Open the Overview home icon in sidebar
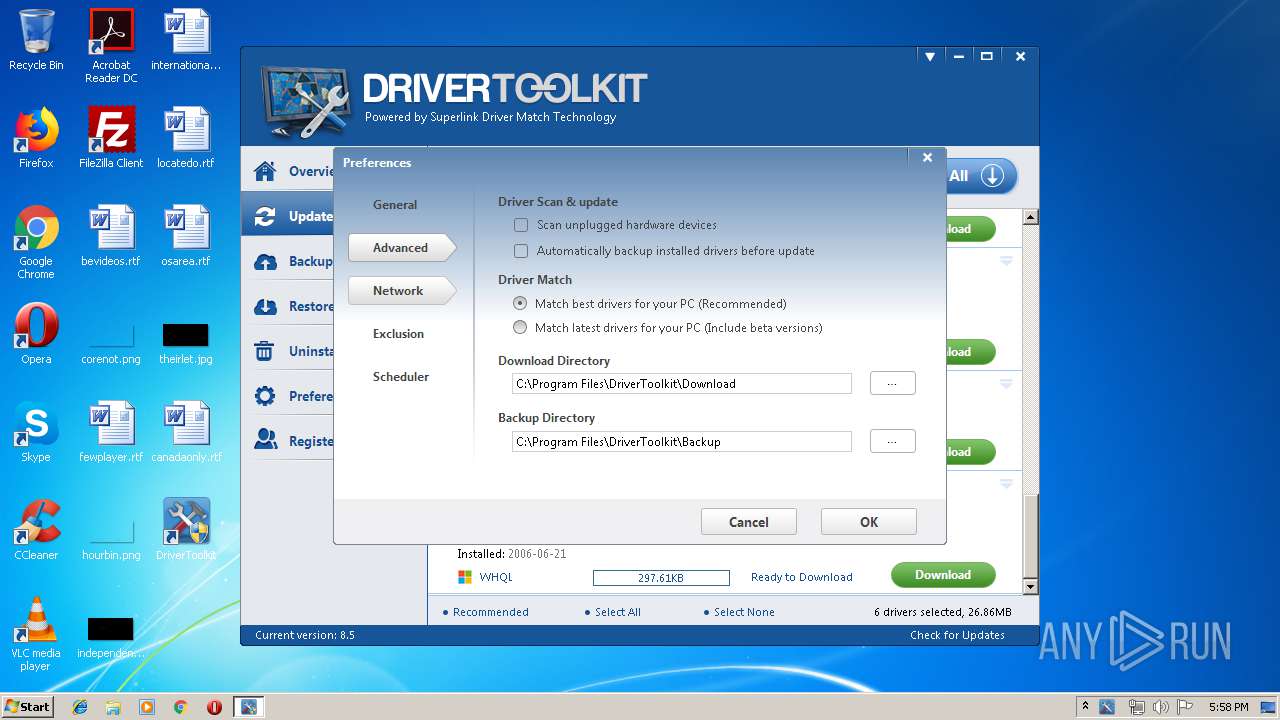 (x=265, y=171)
